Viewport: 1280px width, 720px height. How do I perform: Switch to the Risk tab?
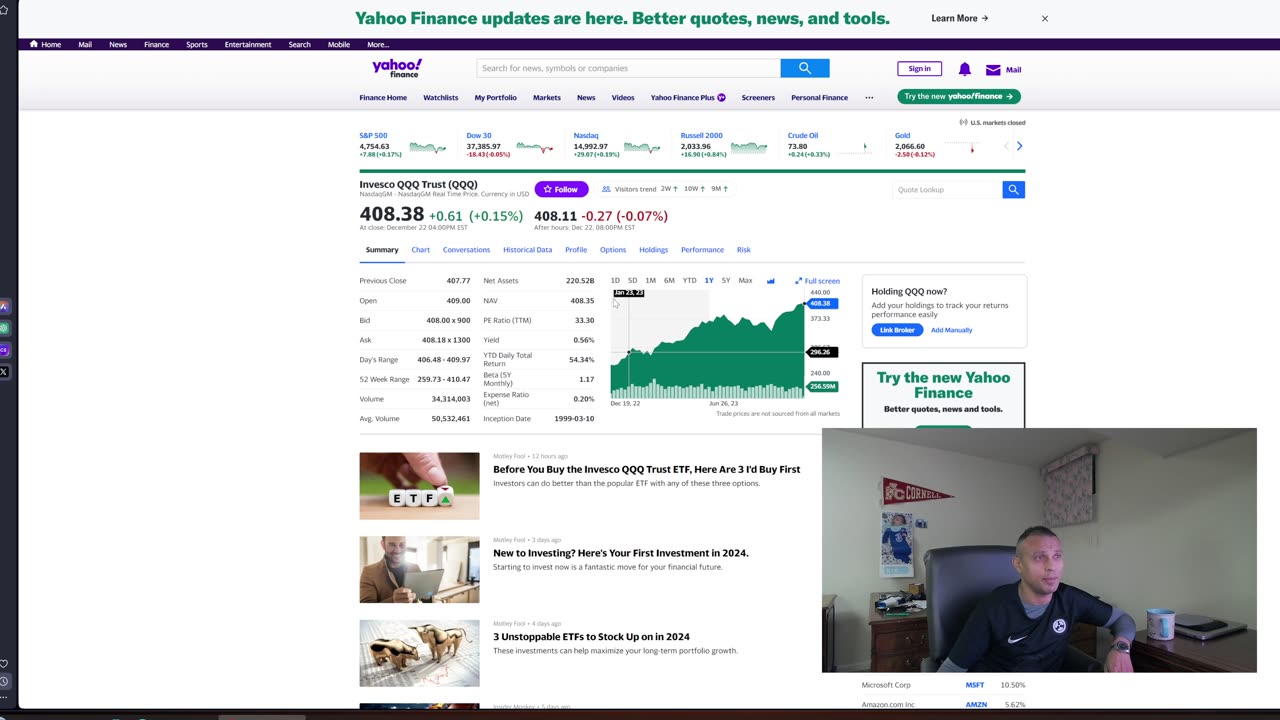[743, 250]
